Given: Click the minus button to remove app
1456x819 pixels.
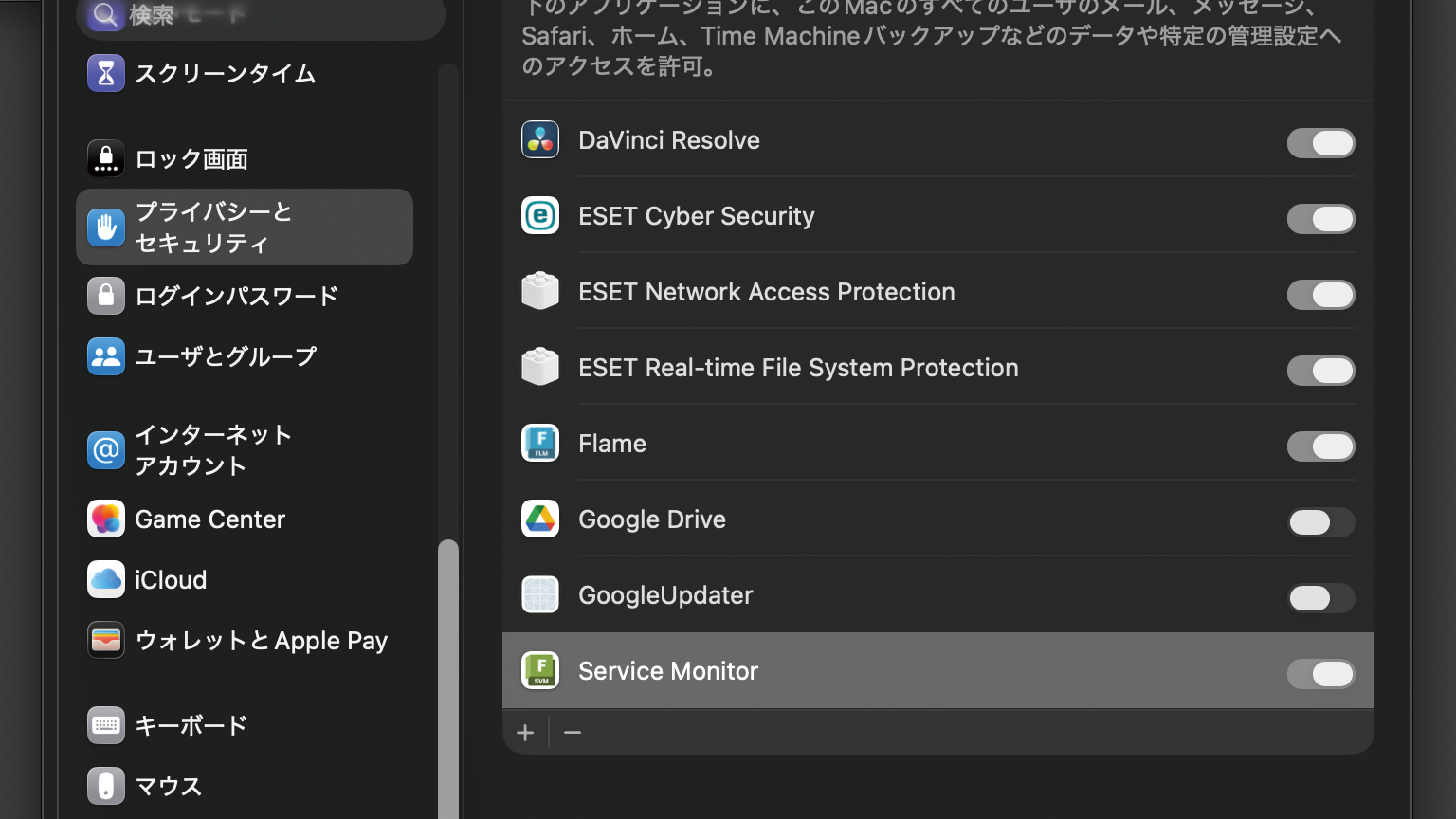Looking at the screenshot, I should point(573,733).
